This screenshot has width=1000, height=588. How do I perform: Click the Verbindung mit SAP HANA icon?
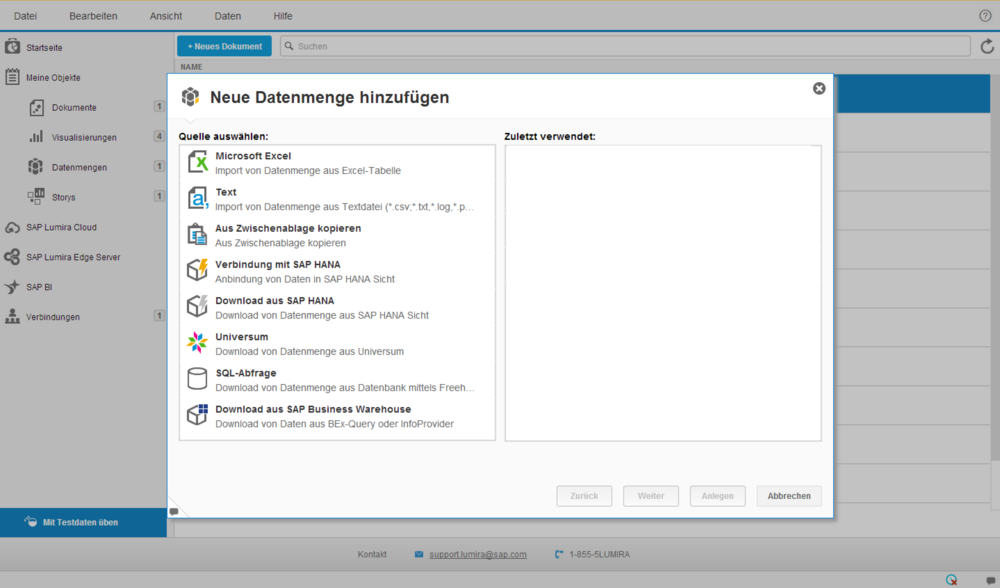[197, 270]
